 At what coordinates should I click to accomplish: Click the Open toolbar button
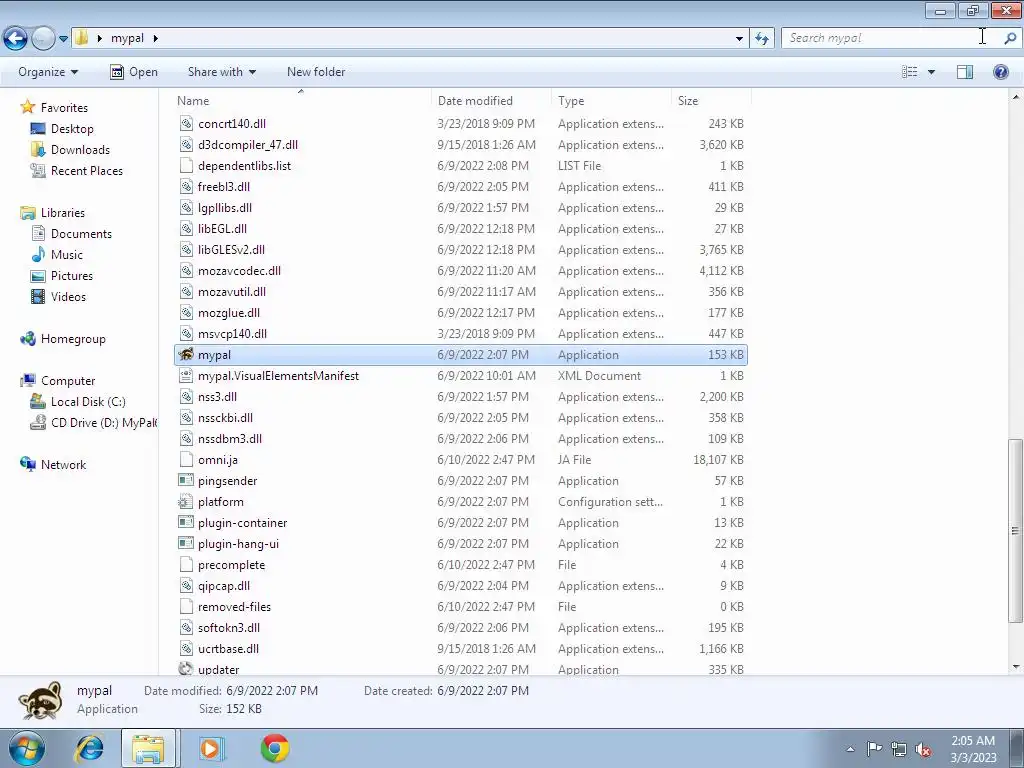click(134, 72)
